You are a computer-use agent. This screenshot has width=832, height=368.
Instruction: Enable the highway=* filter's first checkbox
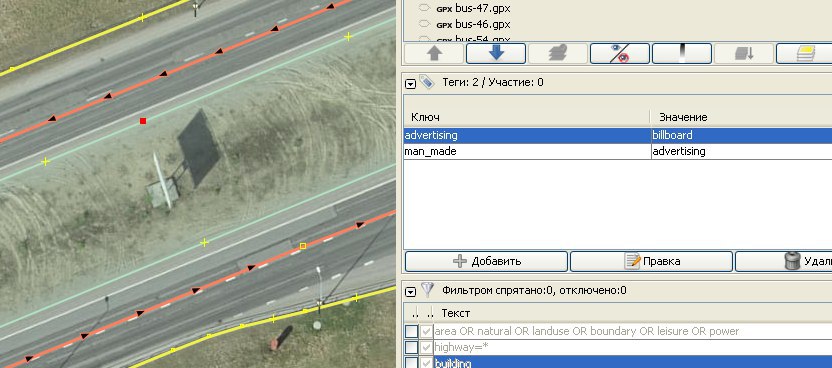pos(411,347)
